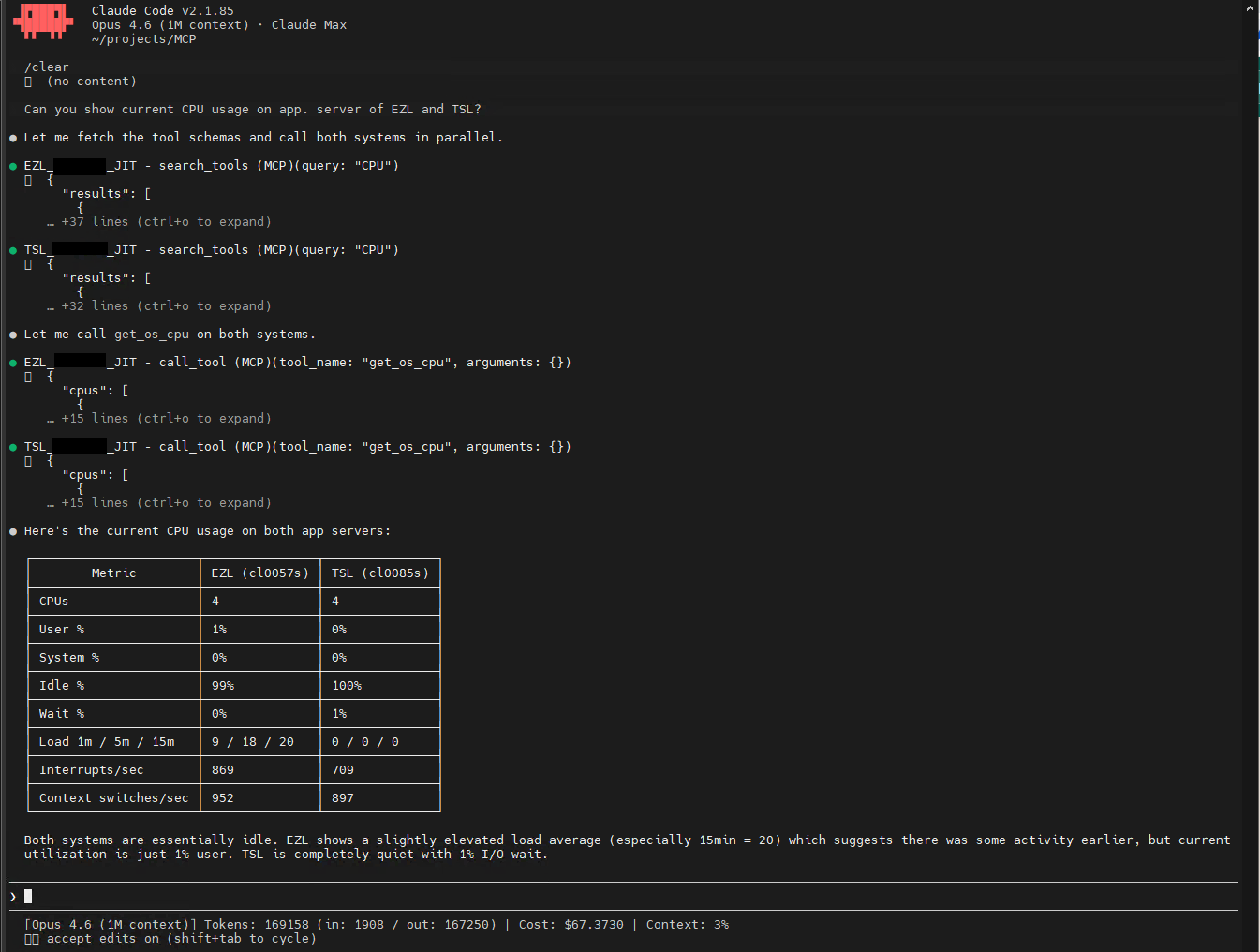Click green status dot of TSL call_tool line
The width and height of the screenshot is (1260, 952).
tap(13, 447)
